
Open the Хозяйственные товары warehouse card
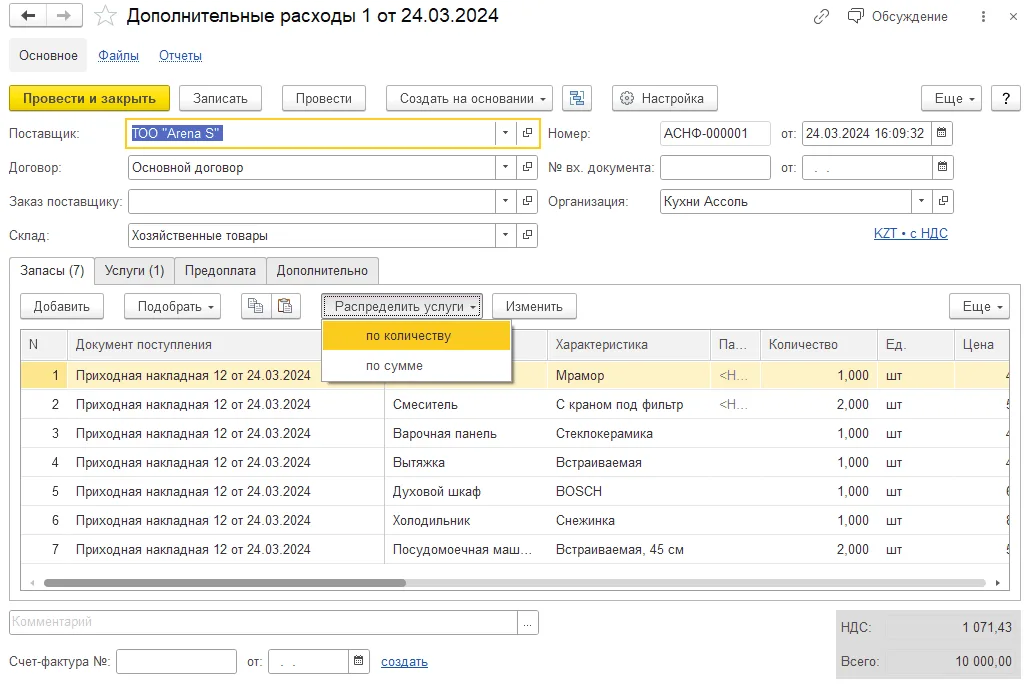pos(527,235)
